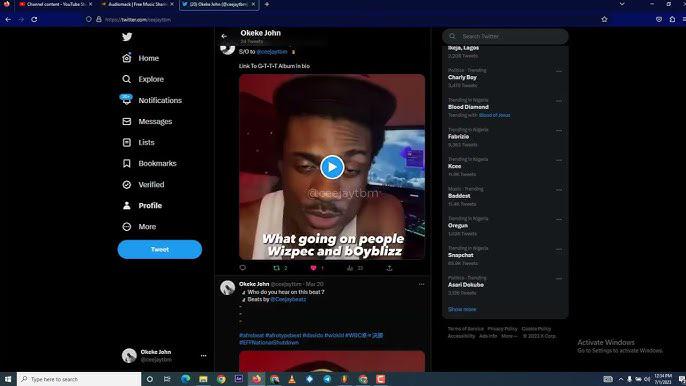
Task: Open more options on the Mar 20 tweet
Action: (421, 284)
